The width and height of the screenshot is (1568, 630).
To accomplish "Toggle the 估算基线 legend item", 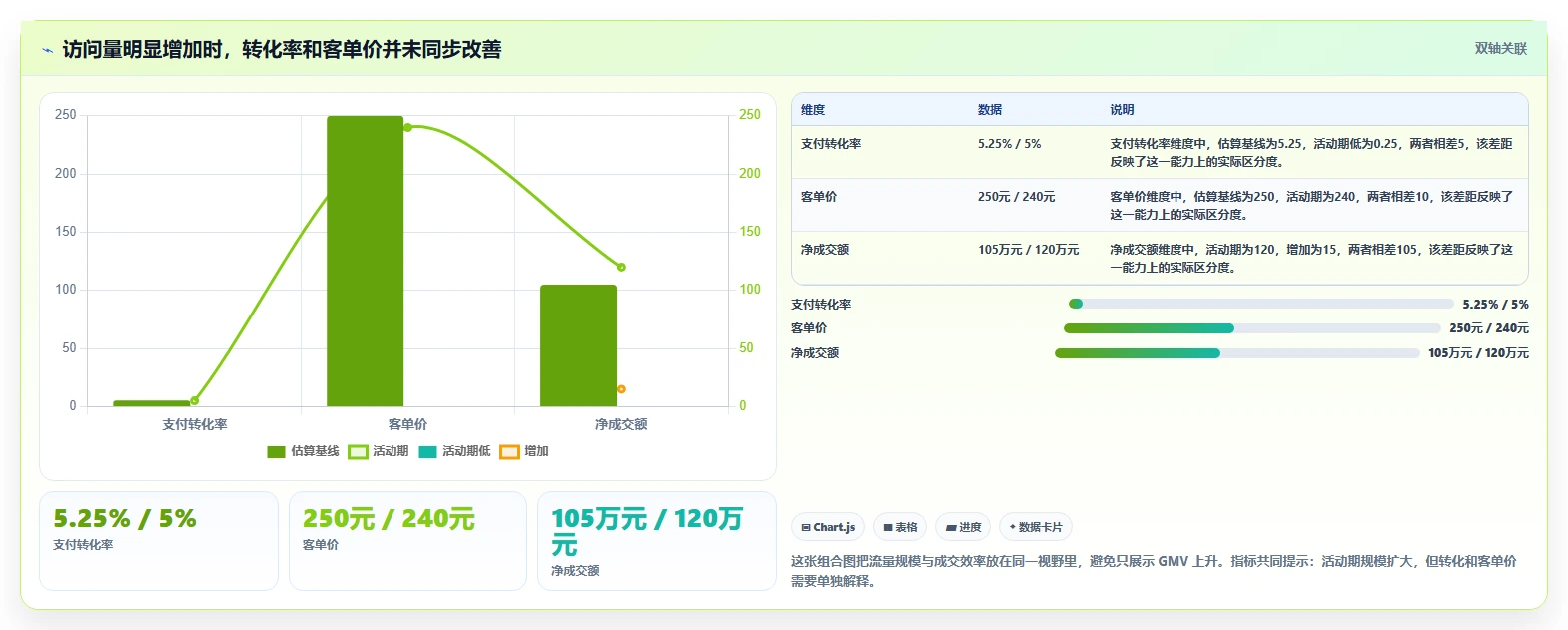I will pos(304,452).
